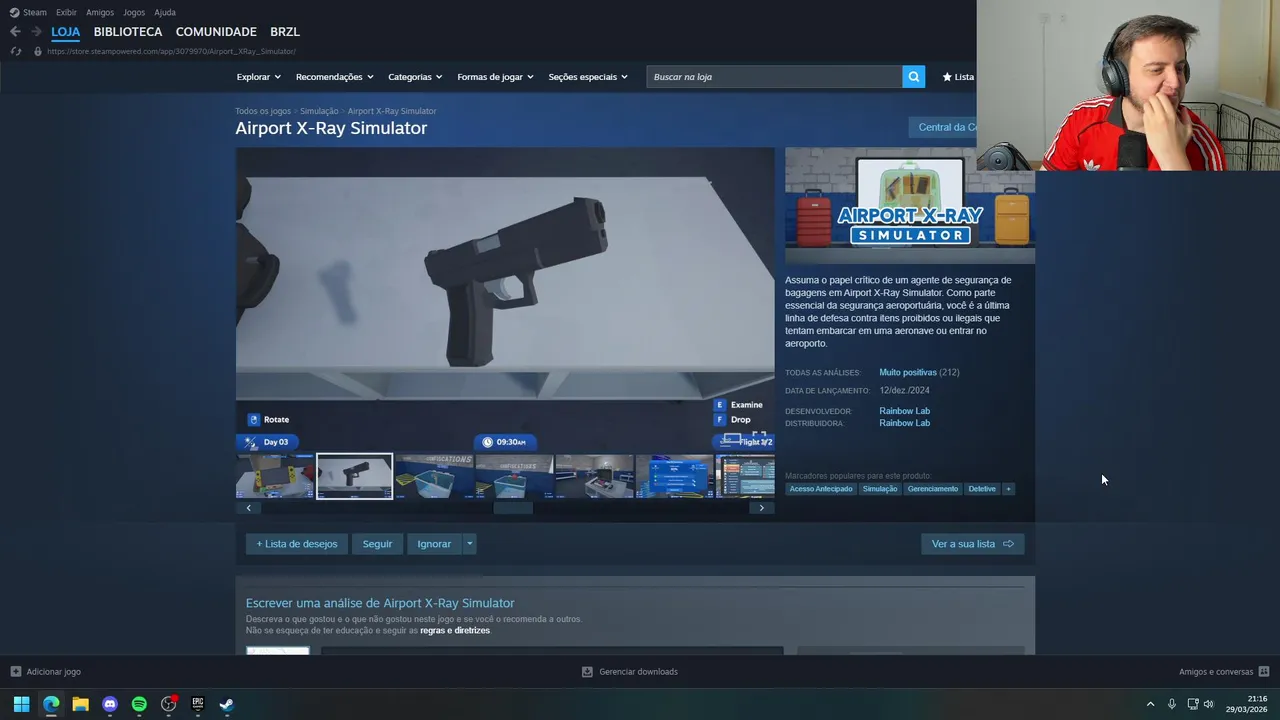
Task: Open Microsoft Edge from the taskbar
Action: pos(51,704)
